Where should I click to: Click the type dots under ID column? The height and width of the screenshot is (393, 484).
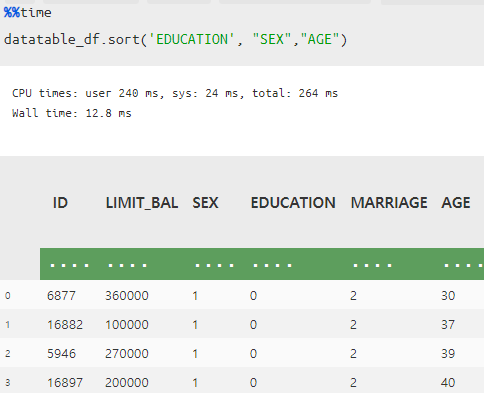coord(69,266)
